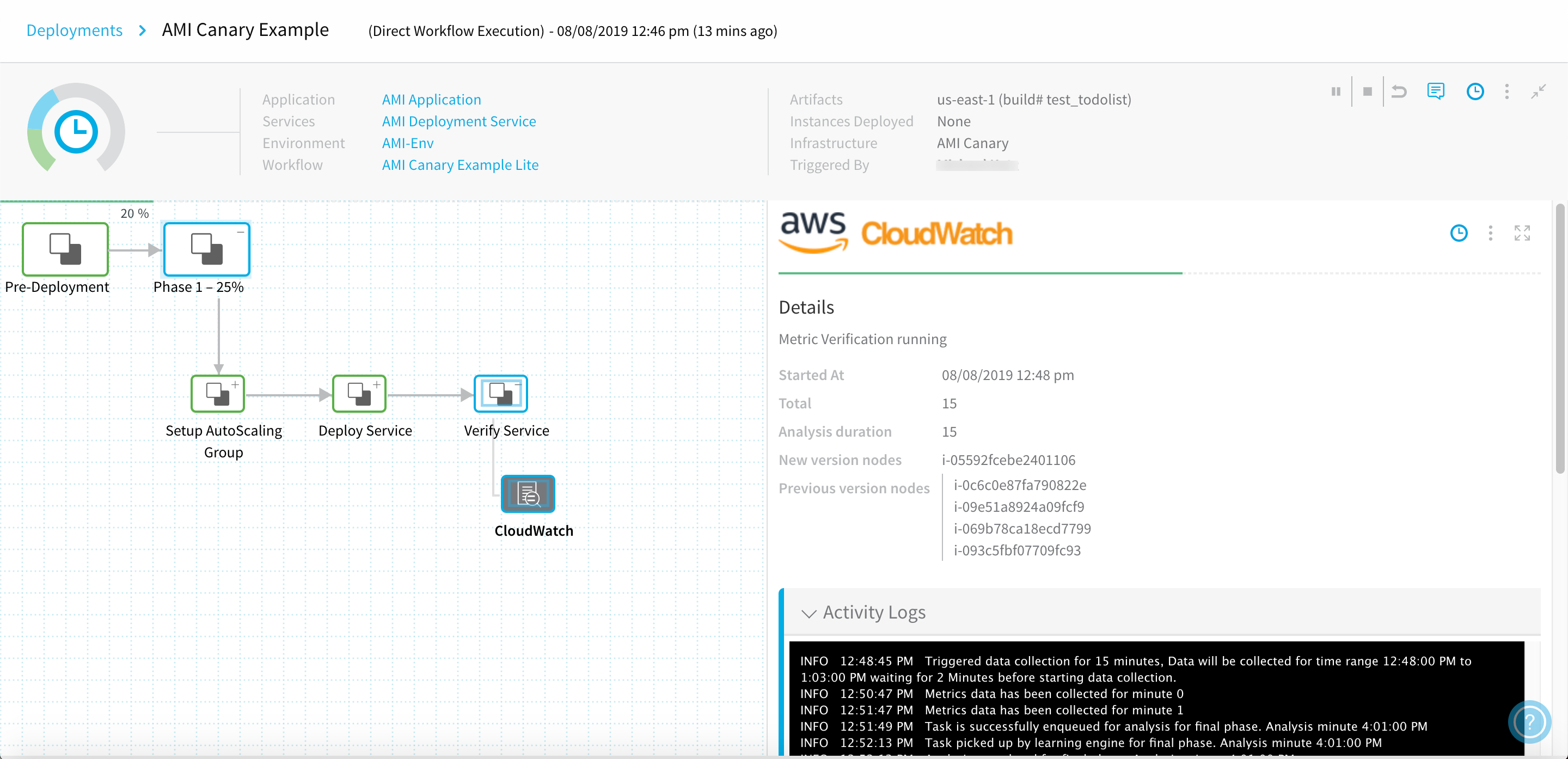This screenshot has width=1568, height=759.
Task: Click the AMI Canary Example title
Action: (246, 30)
